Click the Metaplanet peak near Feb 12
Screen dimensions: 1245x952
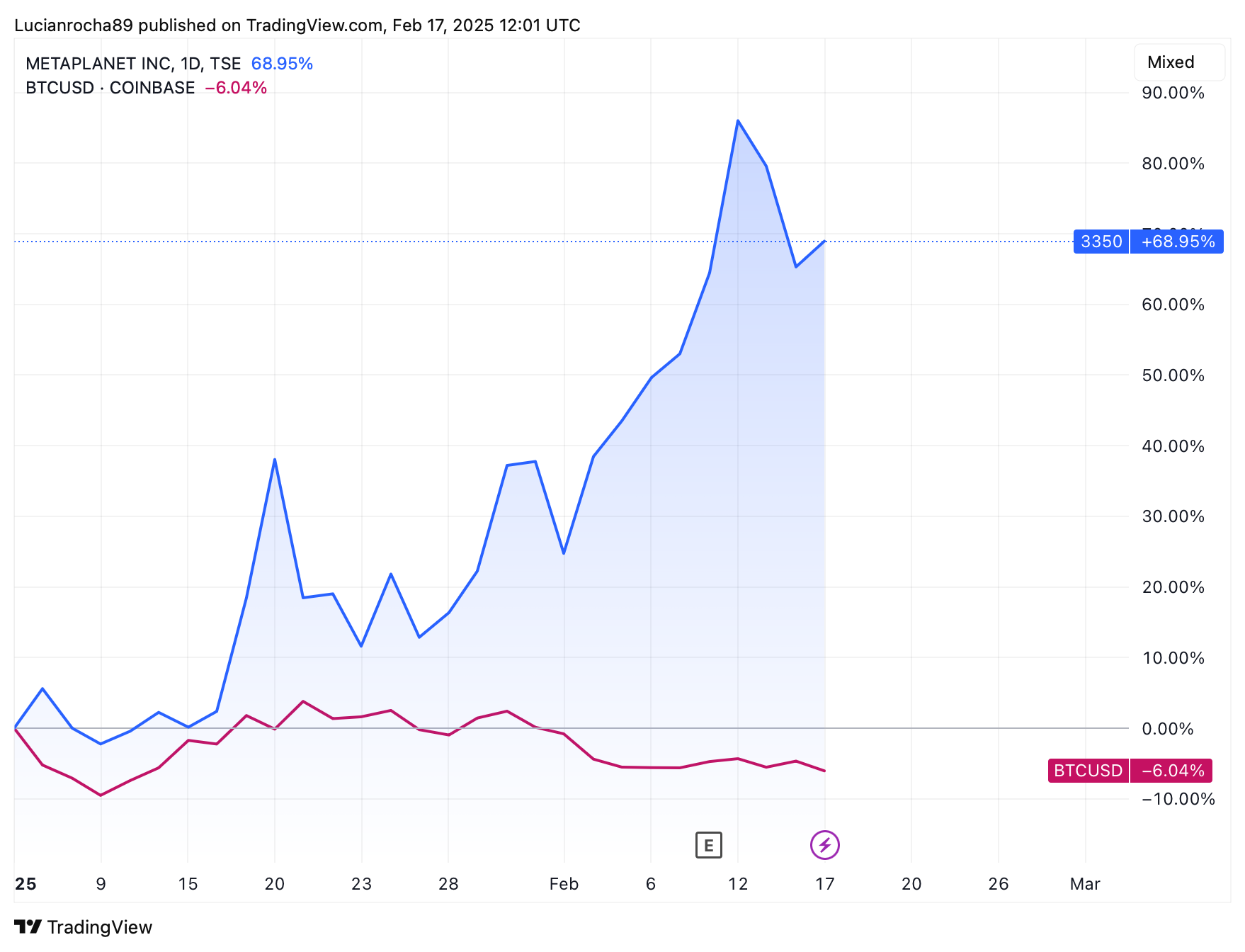(738, 120)
